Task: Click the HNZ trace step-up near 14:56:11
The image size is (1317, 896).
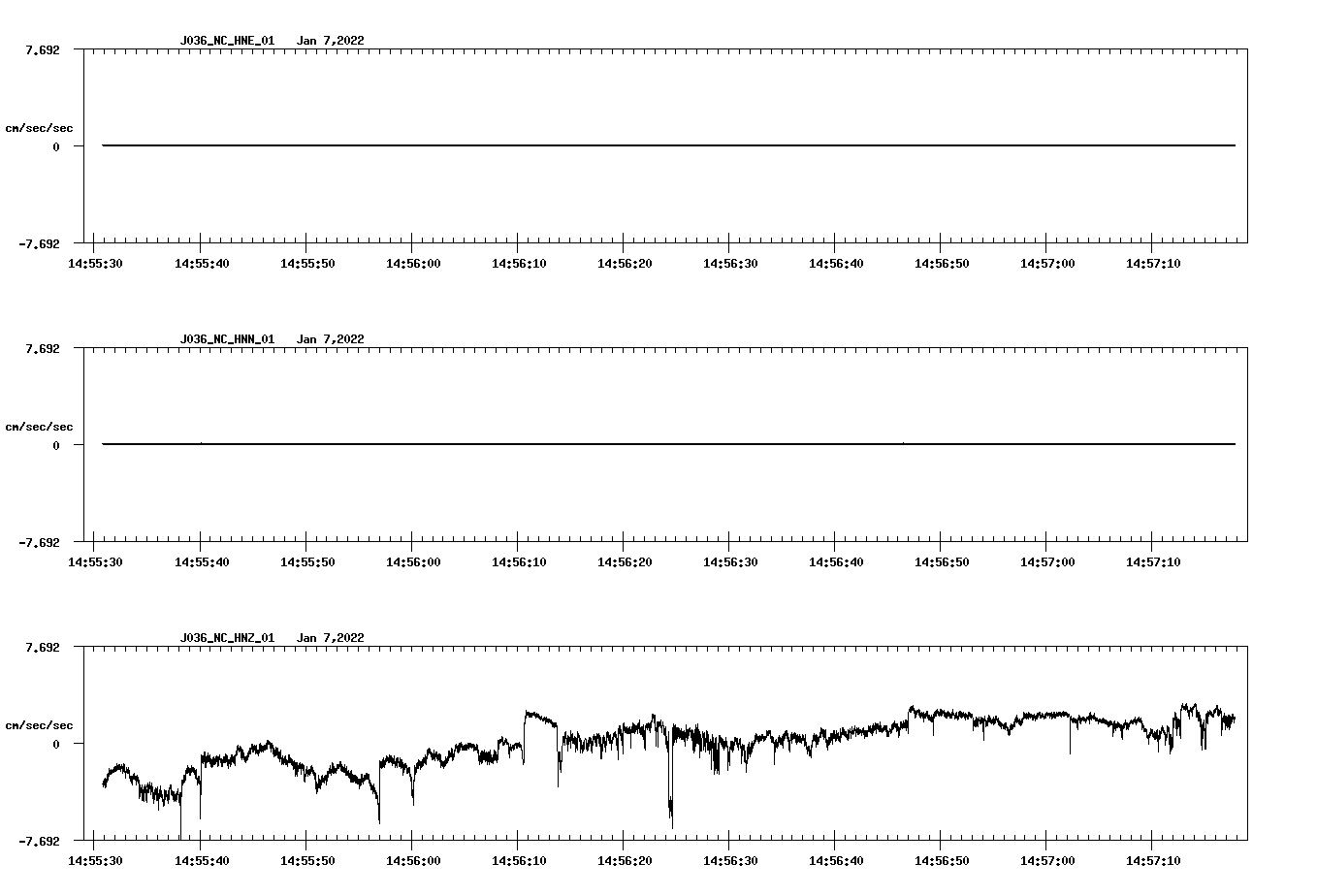Action: [525, 737]
